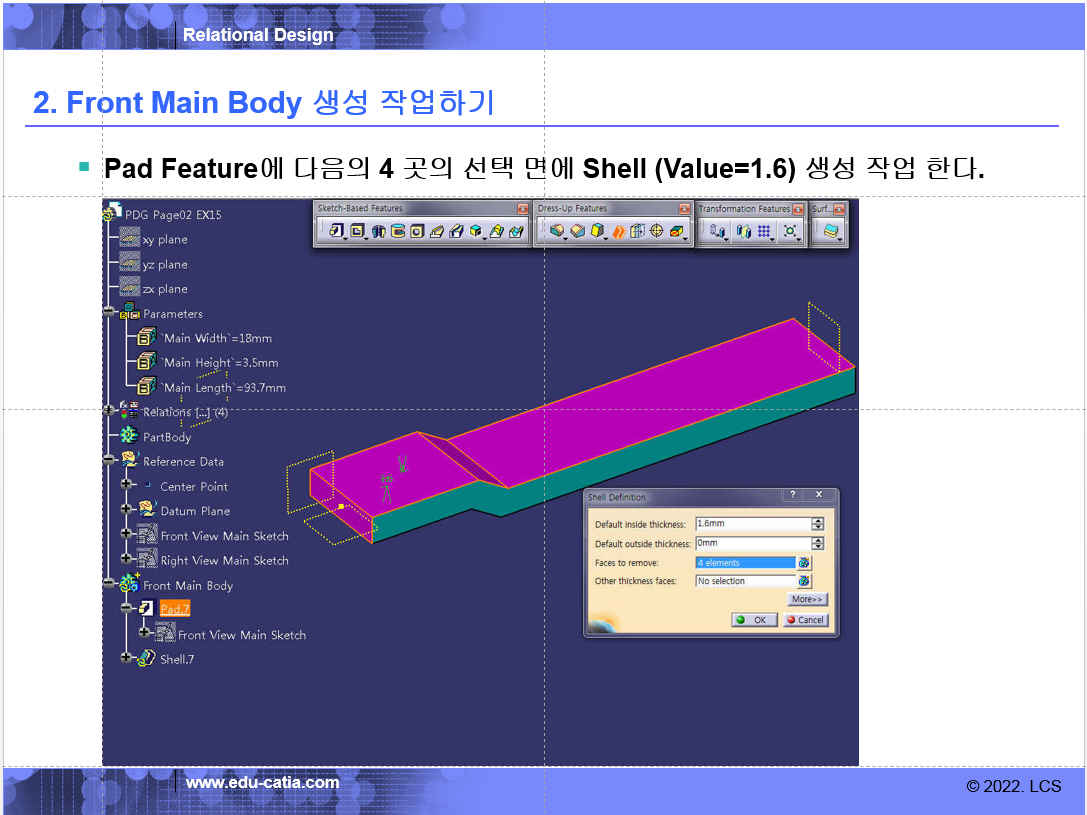Viewport: 1087px width, 815px height.
Task: Click the Edge Fillet icon in Dress-Up Features
Action: point(558,232)
